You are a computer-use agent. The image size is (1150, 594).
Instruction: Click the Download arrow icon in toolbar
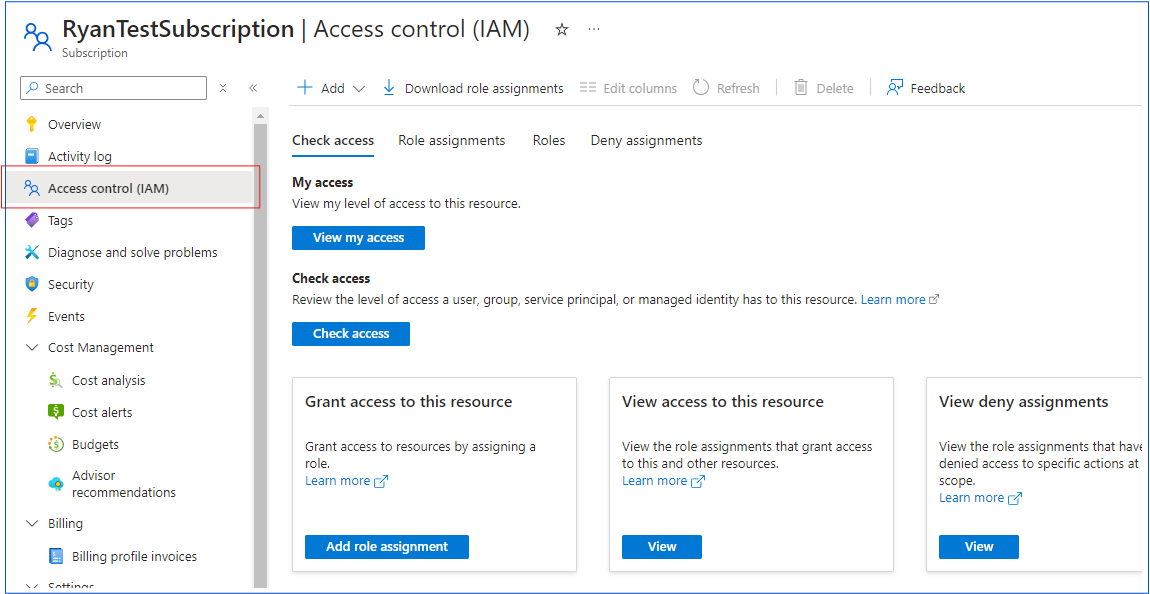coord(389,88)
